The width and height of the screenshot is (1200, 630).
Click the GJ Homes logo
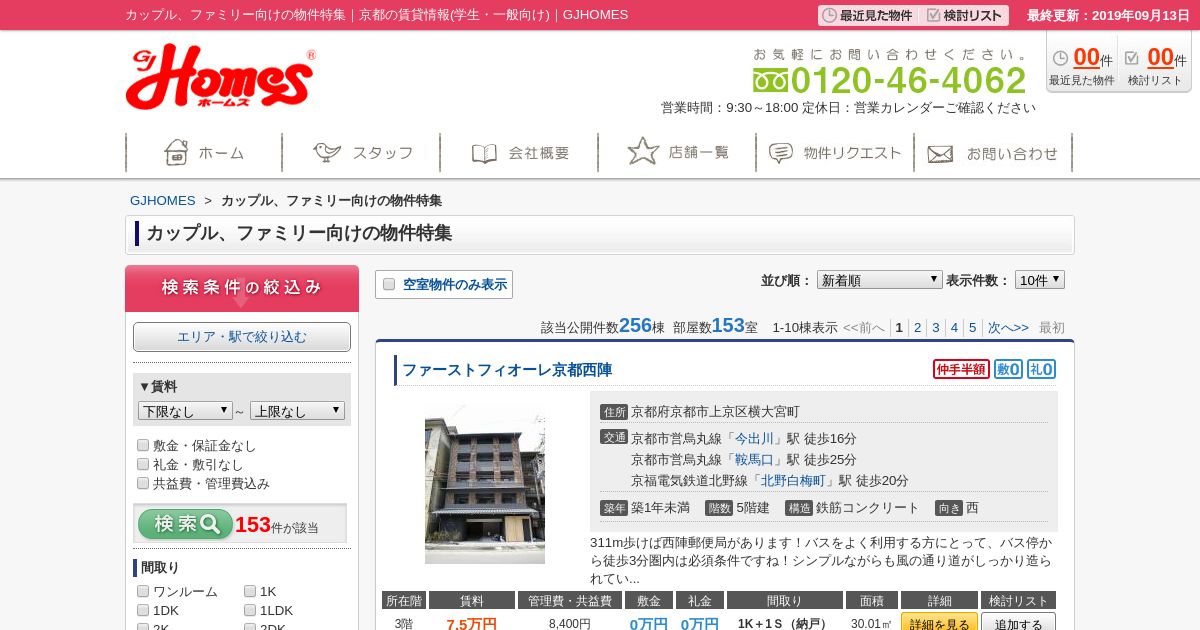click(x=221, y=77)
